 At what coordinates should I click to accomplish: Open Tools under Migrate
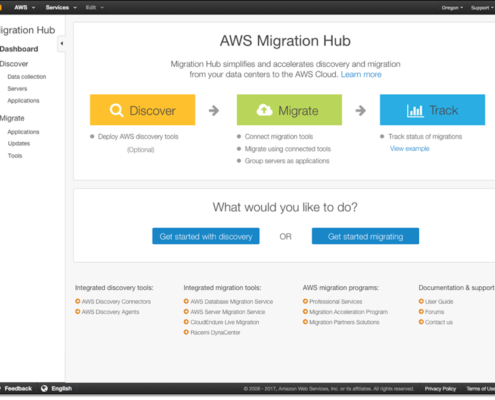[x=15, y=156]
